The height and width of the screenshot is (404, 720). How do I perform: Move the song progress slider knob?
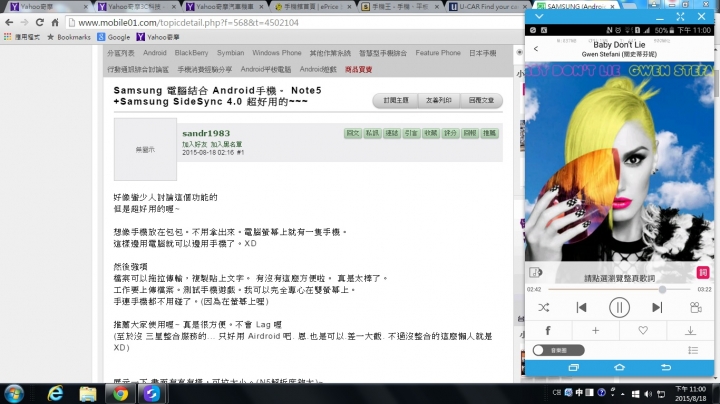[662, 289]
